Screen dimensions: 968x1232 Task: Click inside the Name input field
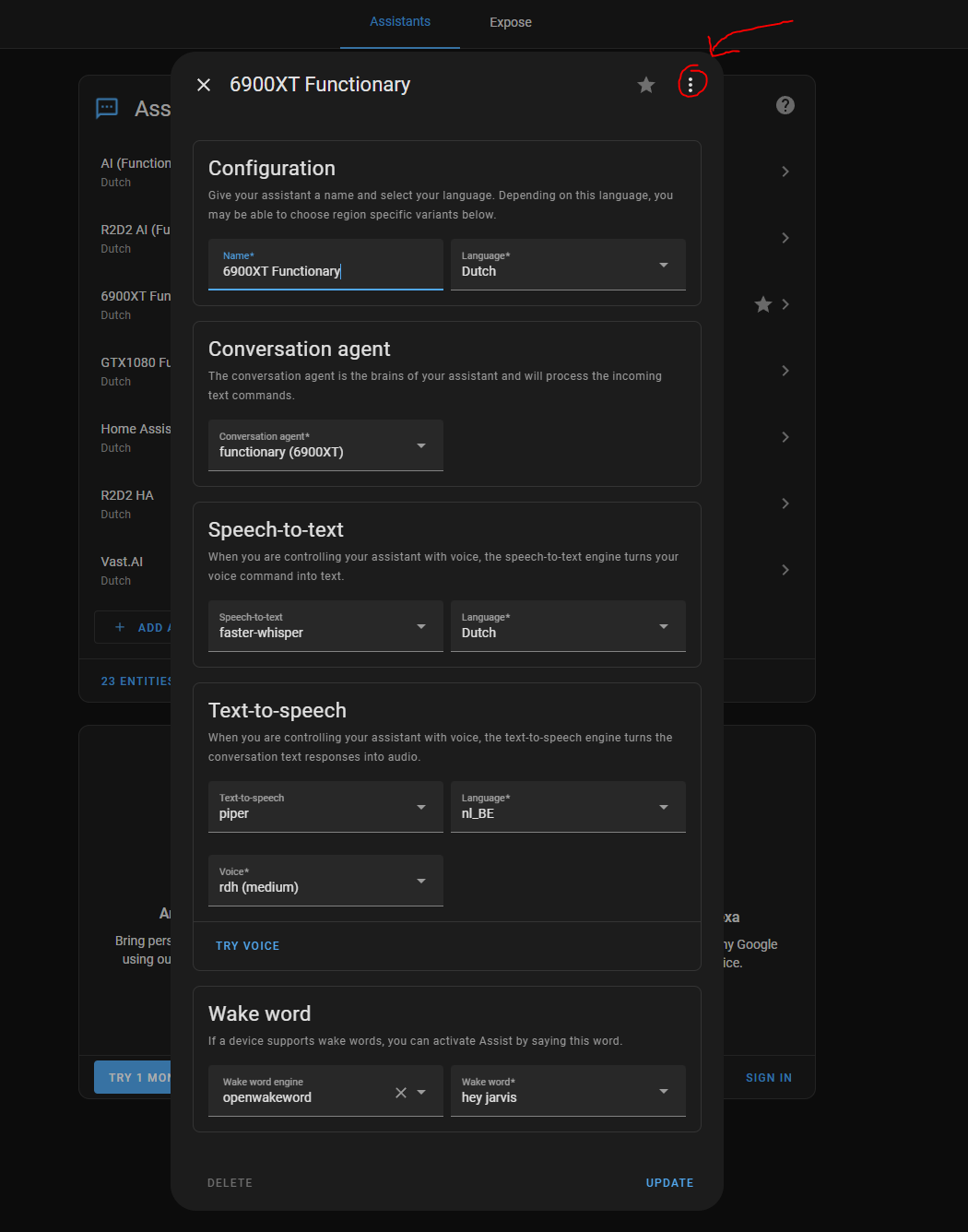coord(325,270)
